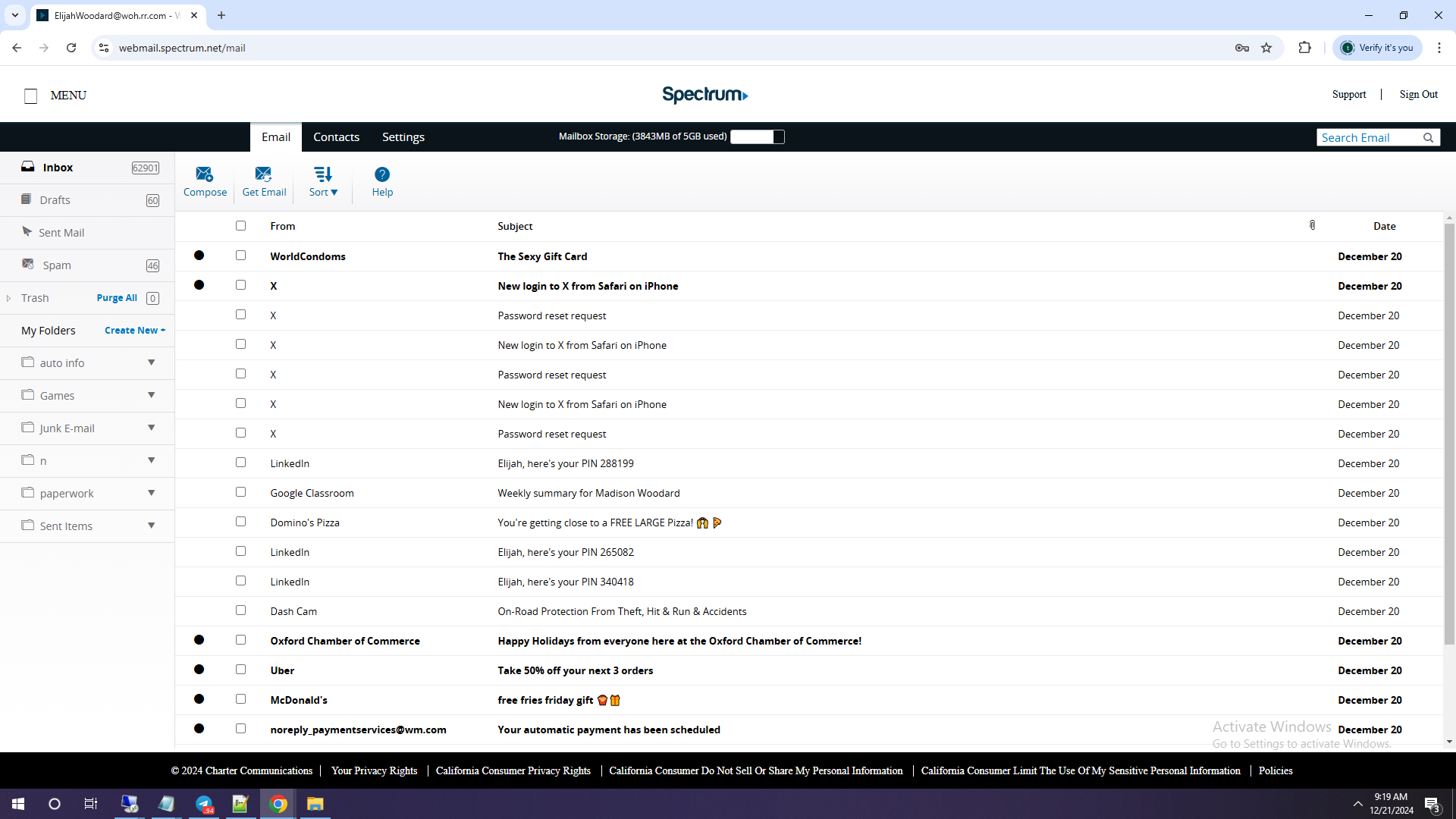Open the Sort dropdown

pyautogui.click(x=323, y=181)
